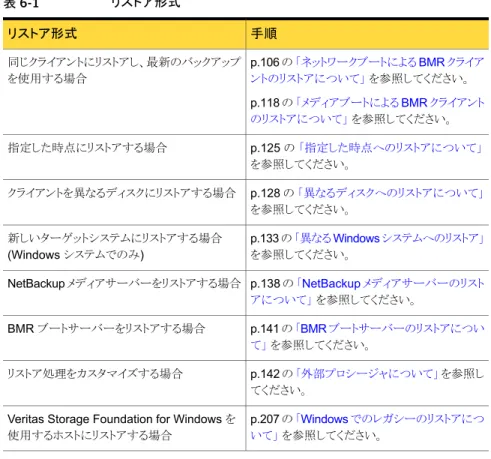Select cell 指定した時点にリストアする場合
Image resolution: width=491 pixels, height=459 pixels.
pyautogui.click(x=124, y=157)
